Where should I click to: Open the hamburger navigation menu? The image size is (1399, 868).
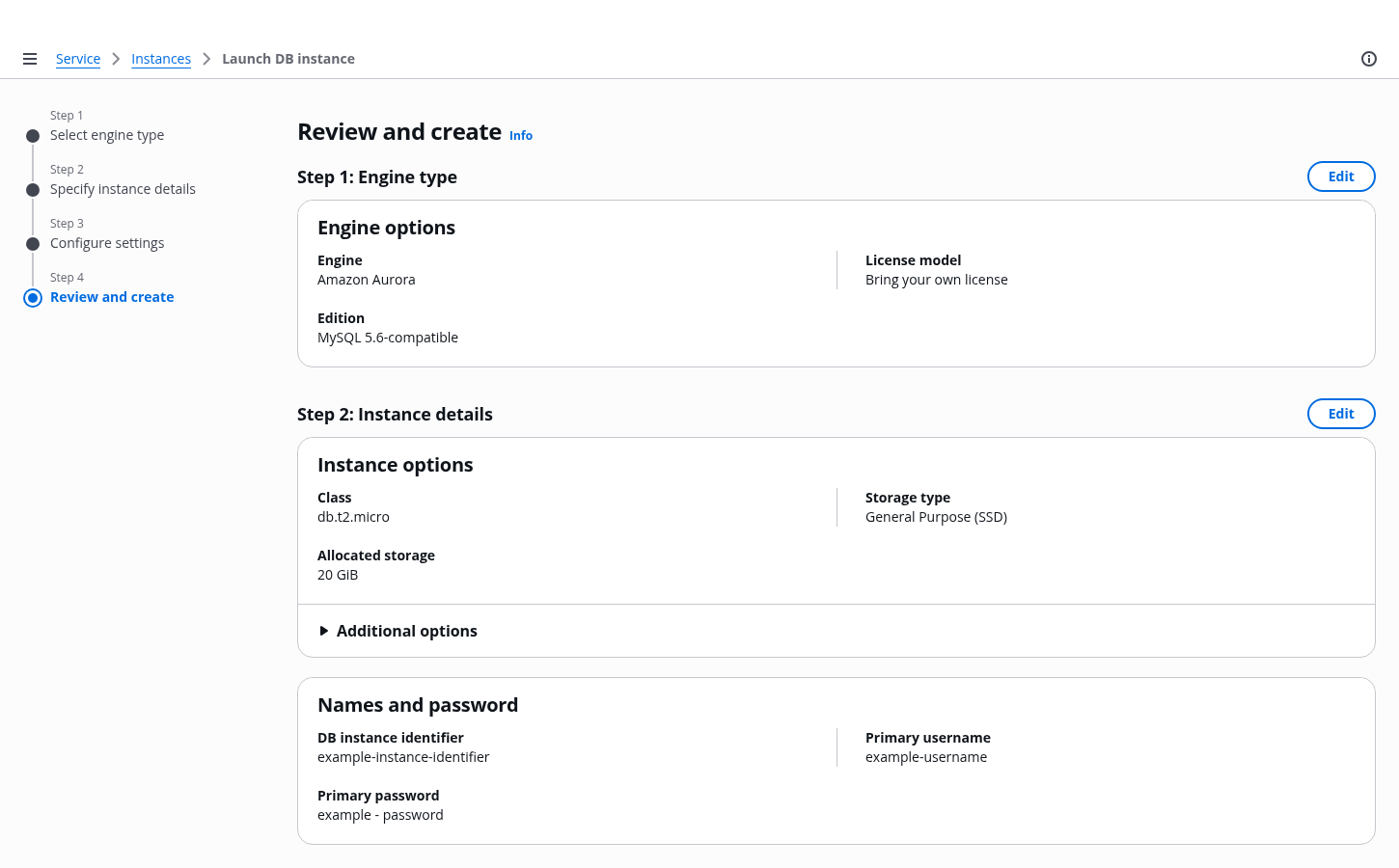tap(30, 59)
